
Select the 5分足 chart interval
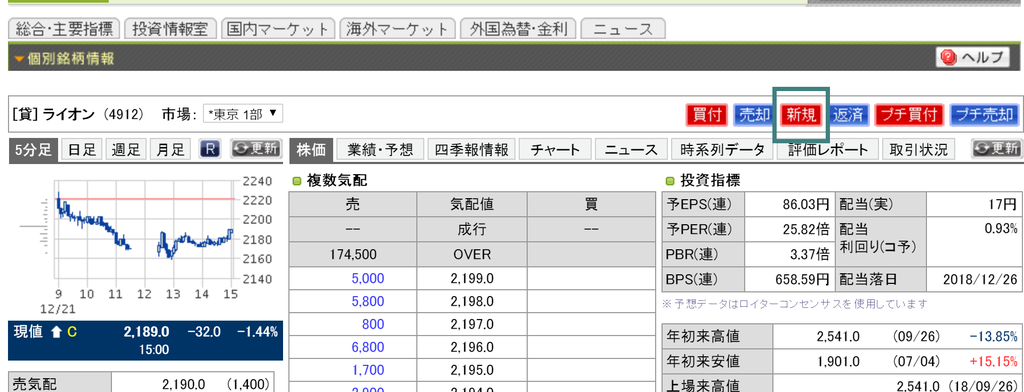point(33,150)
